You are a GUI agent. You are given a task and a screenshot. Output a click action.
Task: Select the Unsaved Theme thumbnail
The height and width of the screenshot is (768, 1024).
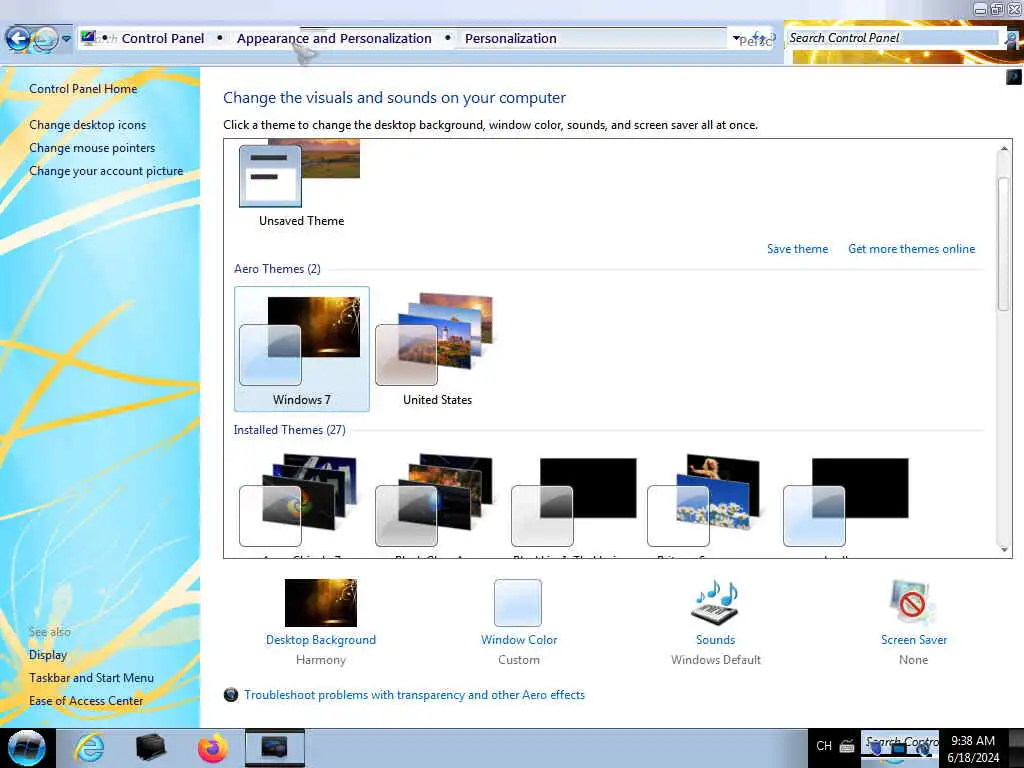[300, 174]
